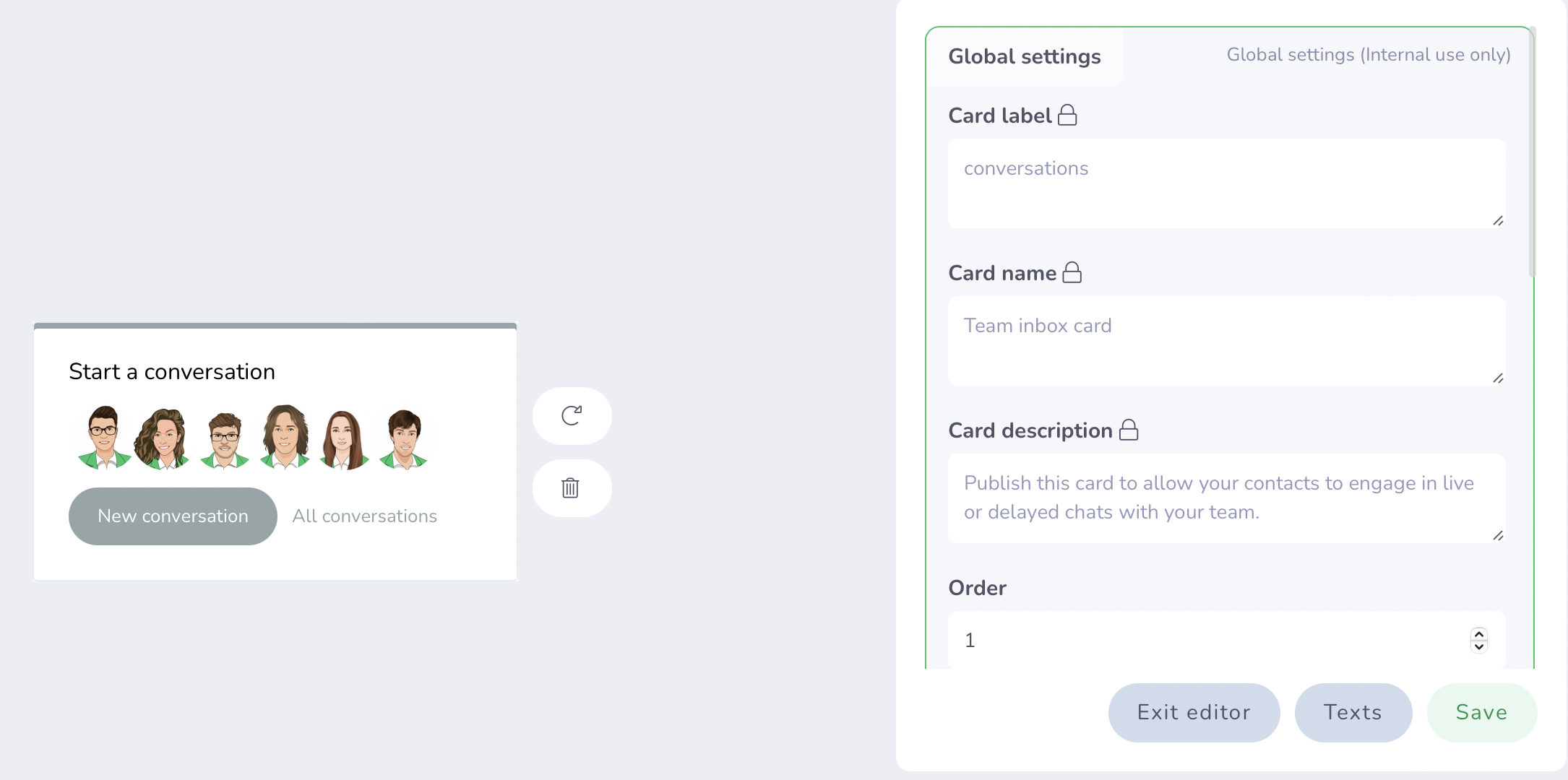Focus the Card label text field
This screenshot has width=1568, height=780.
point(1226,183)
